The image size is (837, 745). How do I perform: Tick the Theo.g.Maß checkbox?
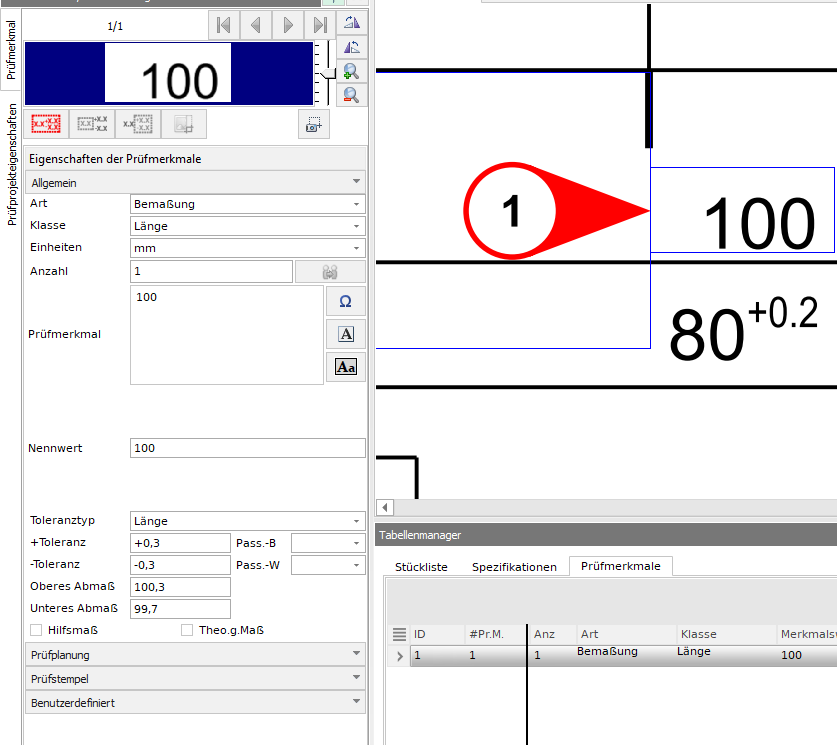[x=187, y=630]
